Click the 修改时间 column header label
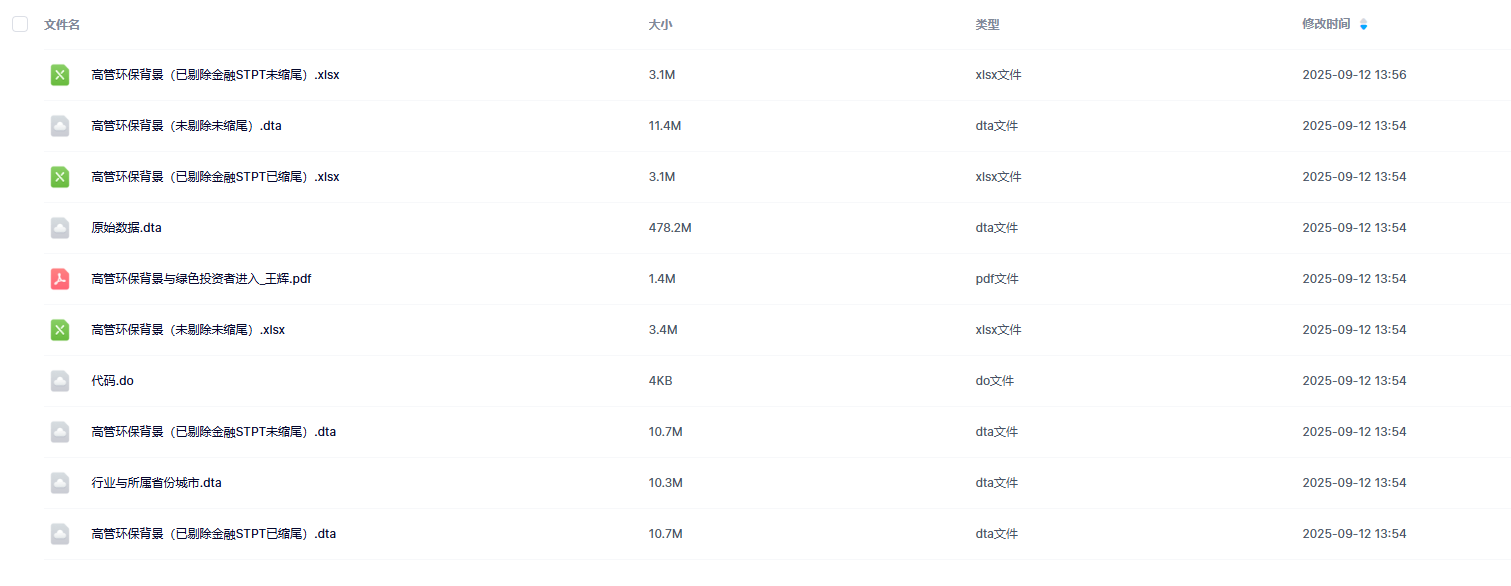This screenshot has height=586, width=1511. pyautogui.click(x=1326, y=24)
